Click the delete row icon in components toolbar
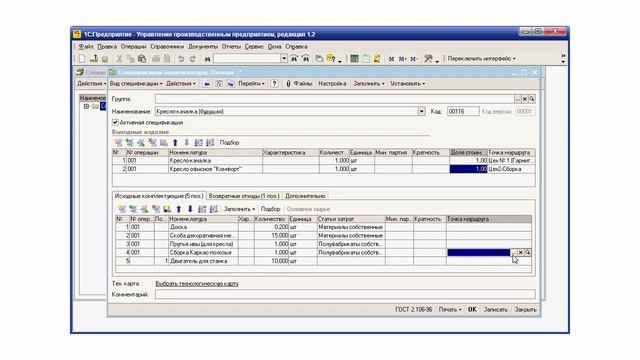640x360 pixels. [x=156, y=209]
